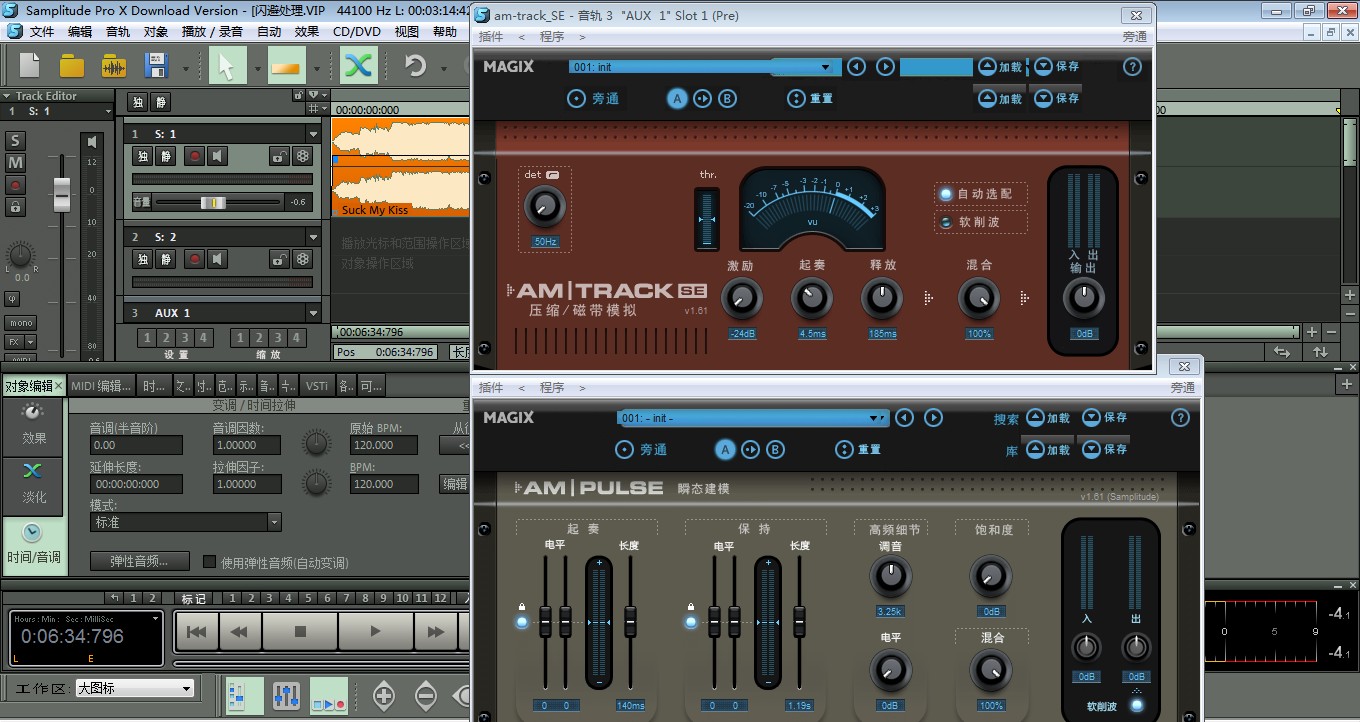Copy A to B in AM-Track plugin
The width and height of the screenshot is (1360, 722).
tap(703, 98)
